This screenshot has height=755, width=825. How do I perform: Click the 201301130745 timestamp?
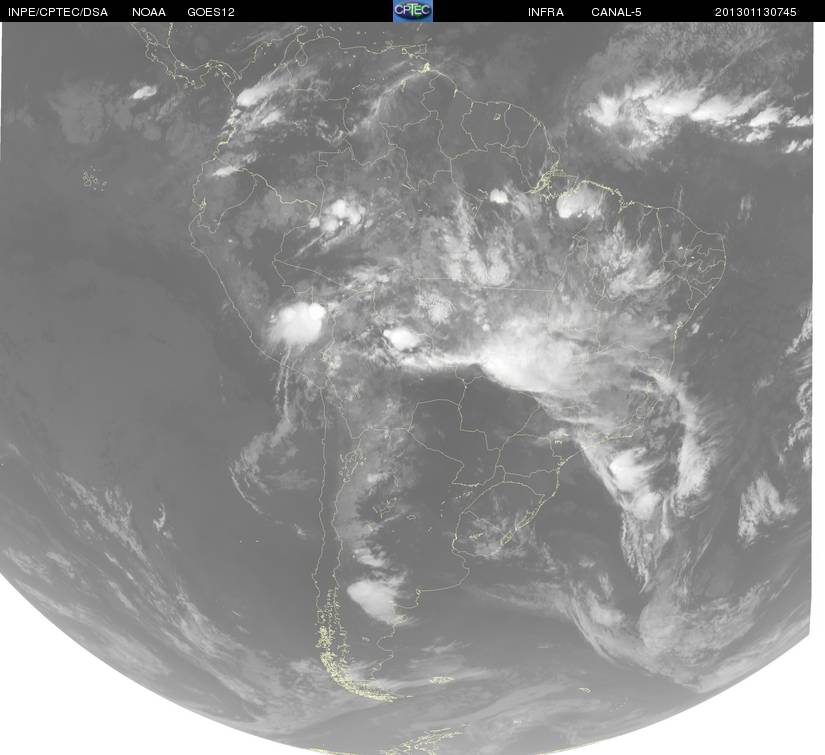coord(756,12)
